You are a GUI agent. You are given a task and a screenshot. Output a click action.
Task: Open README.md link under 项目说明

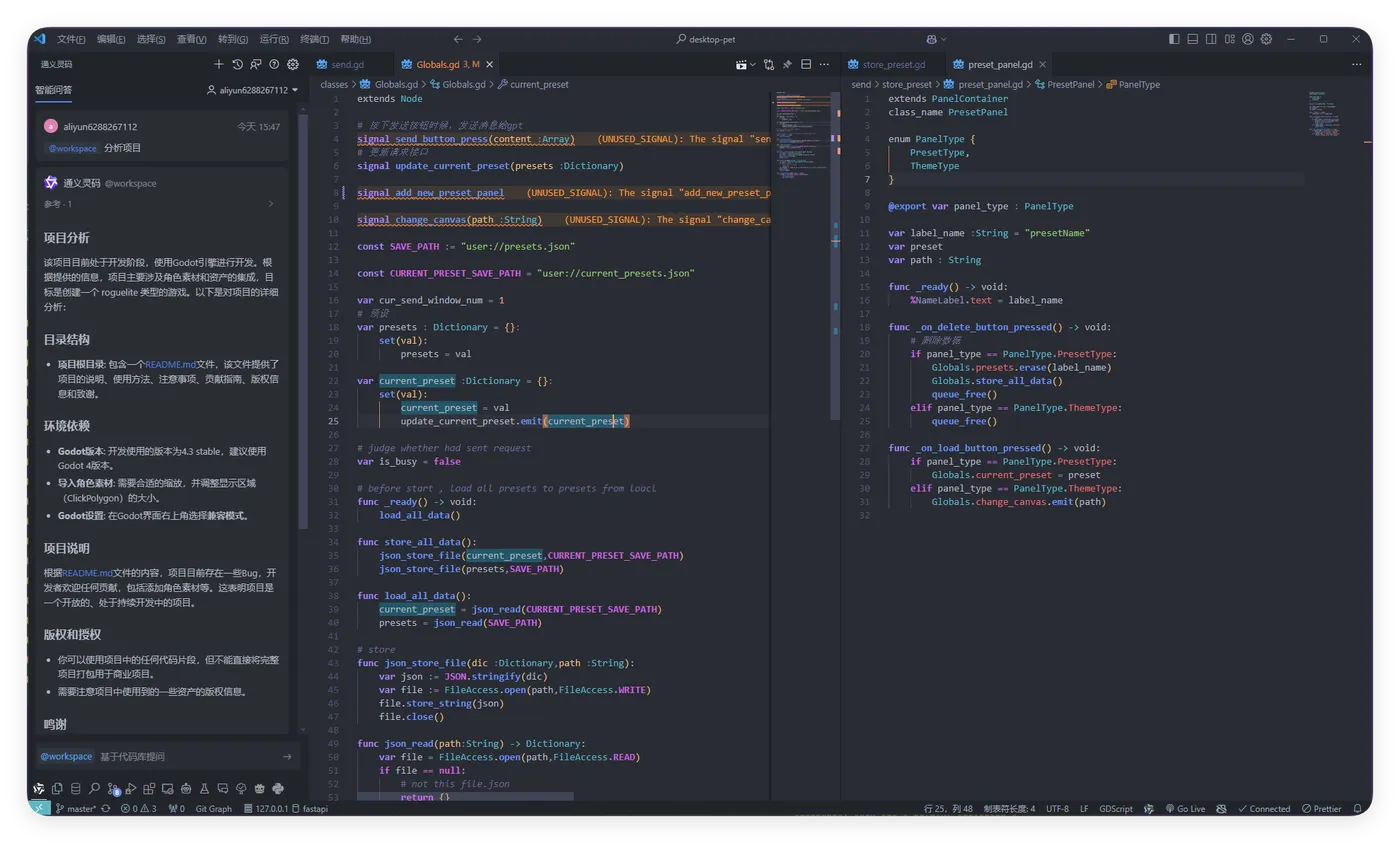[x=88, y=573]
